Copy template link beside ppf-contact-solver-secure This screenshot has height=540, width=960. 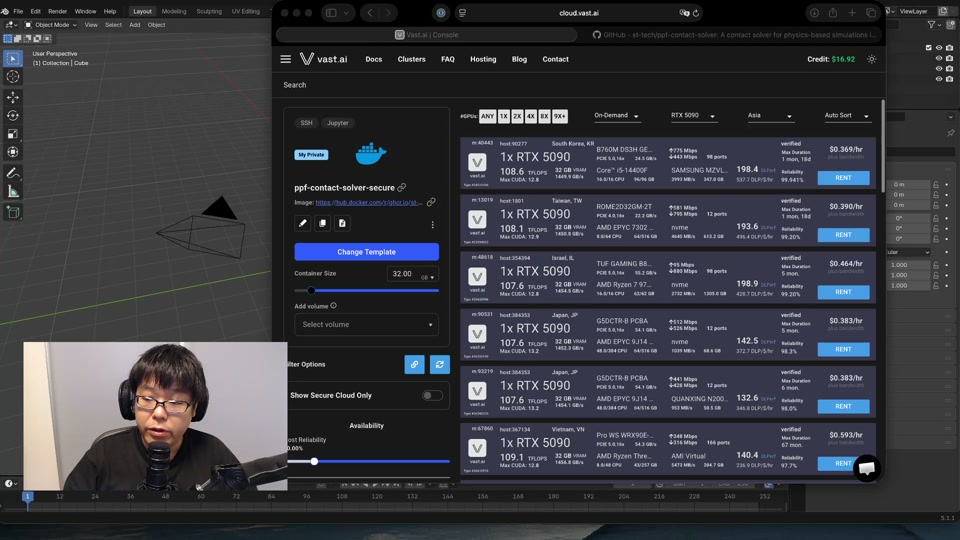(402, 187)
